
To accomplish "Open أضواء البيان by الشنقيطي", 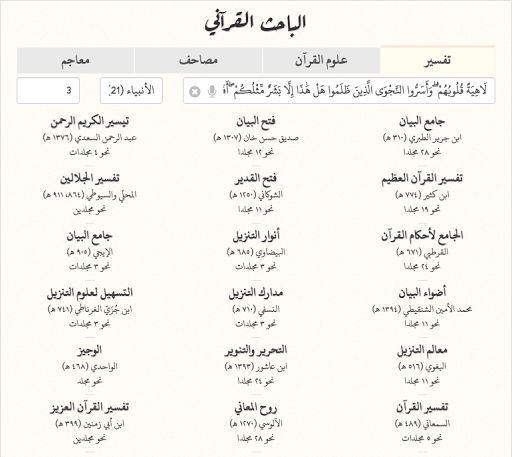I will point(422,293).
